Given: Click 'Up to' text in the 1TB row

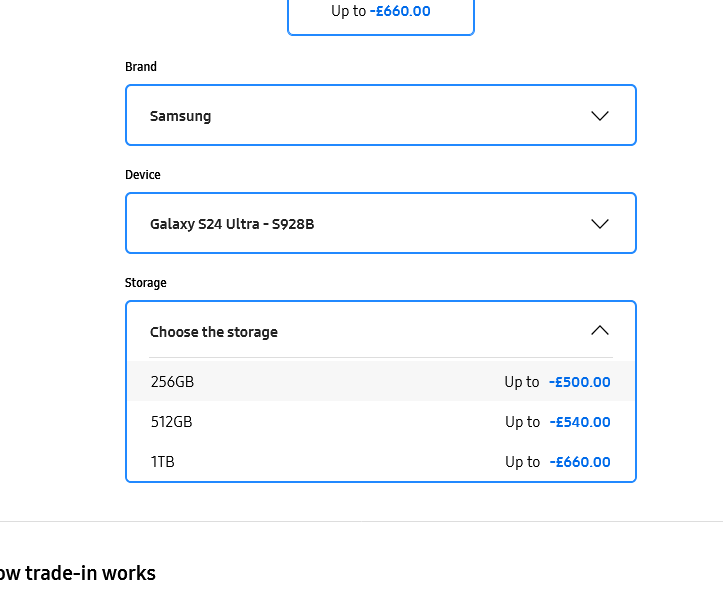Looking at the screenshot, I should (x=522, y=462).
